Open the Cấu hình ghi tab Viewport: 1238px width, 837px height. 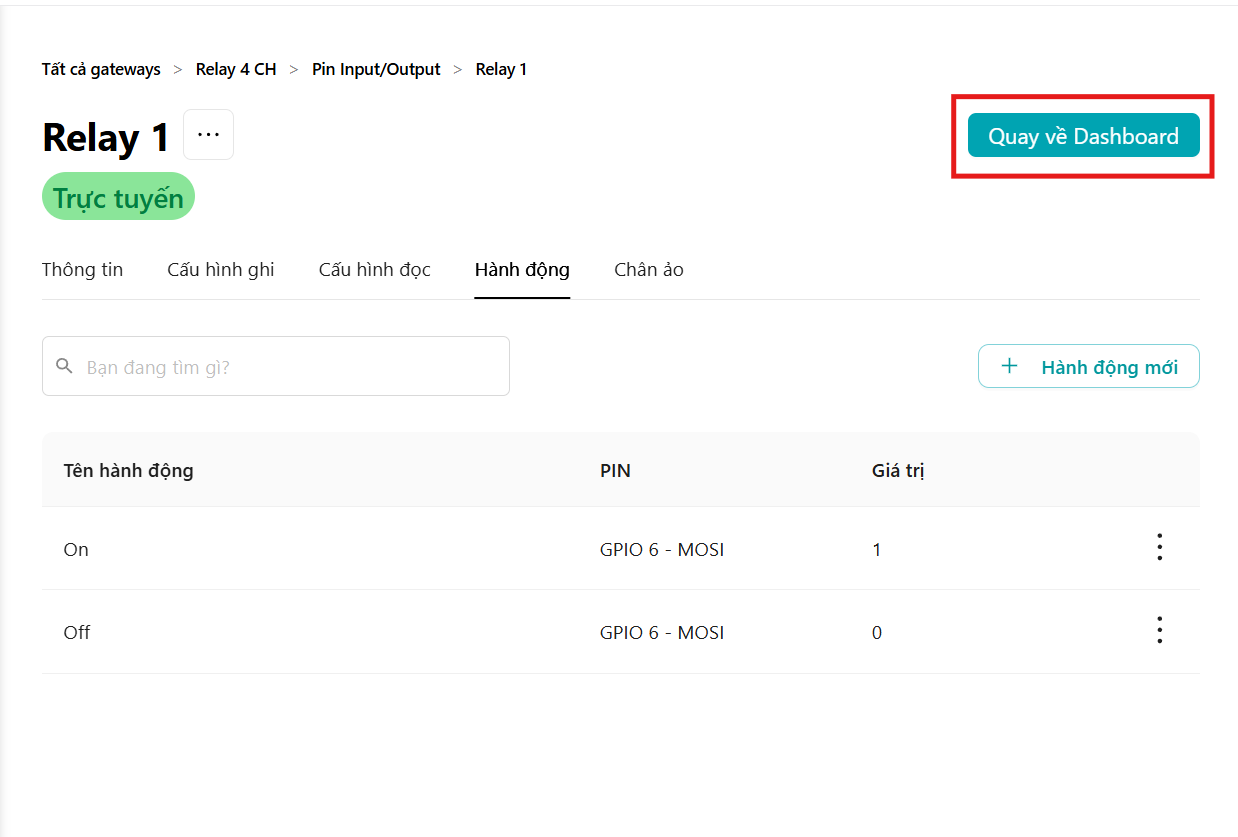tap(221, 270)
